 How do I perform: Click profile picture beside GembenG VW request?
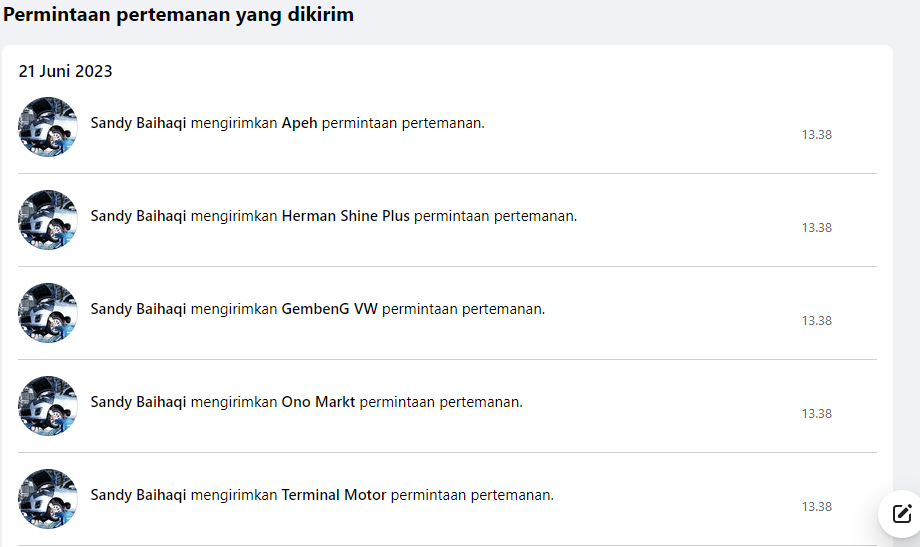click(48, 313)
